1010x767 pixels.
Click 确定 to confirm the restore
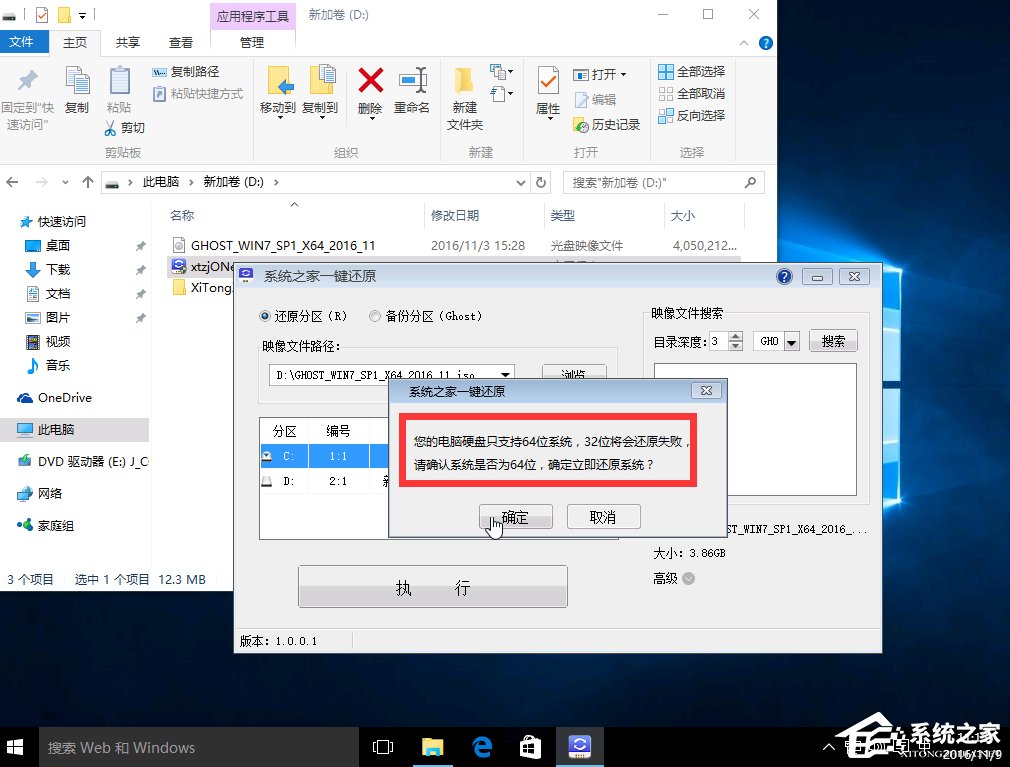tap(515, 516)
